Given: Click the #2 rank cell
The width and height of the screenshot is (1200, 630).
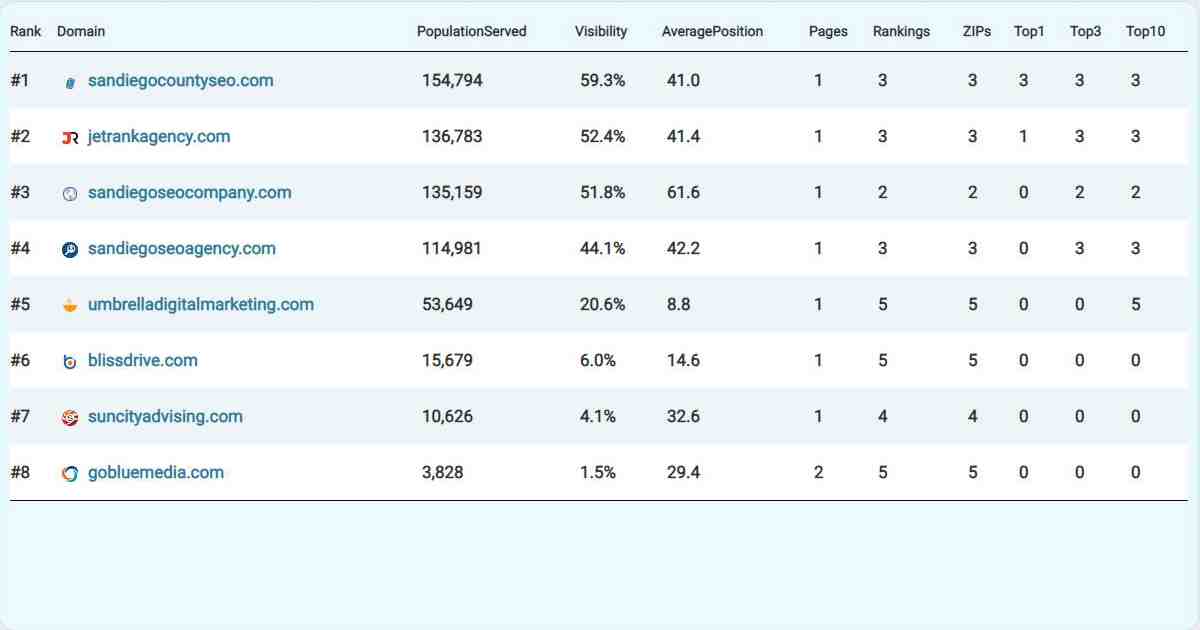Looking at the screenshot, I should tap(20, 137).
